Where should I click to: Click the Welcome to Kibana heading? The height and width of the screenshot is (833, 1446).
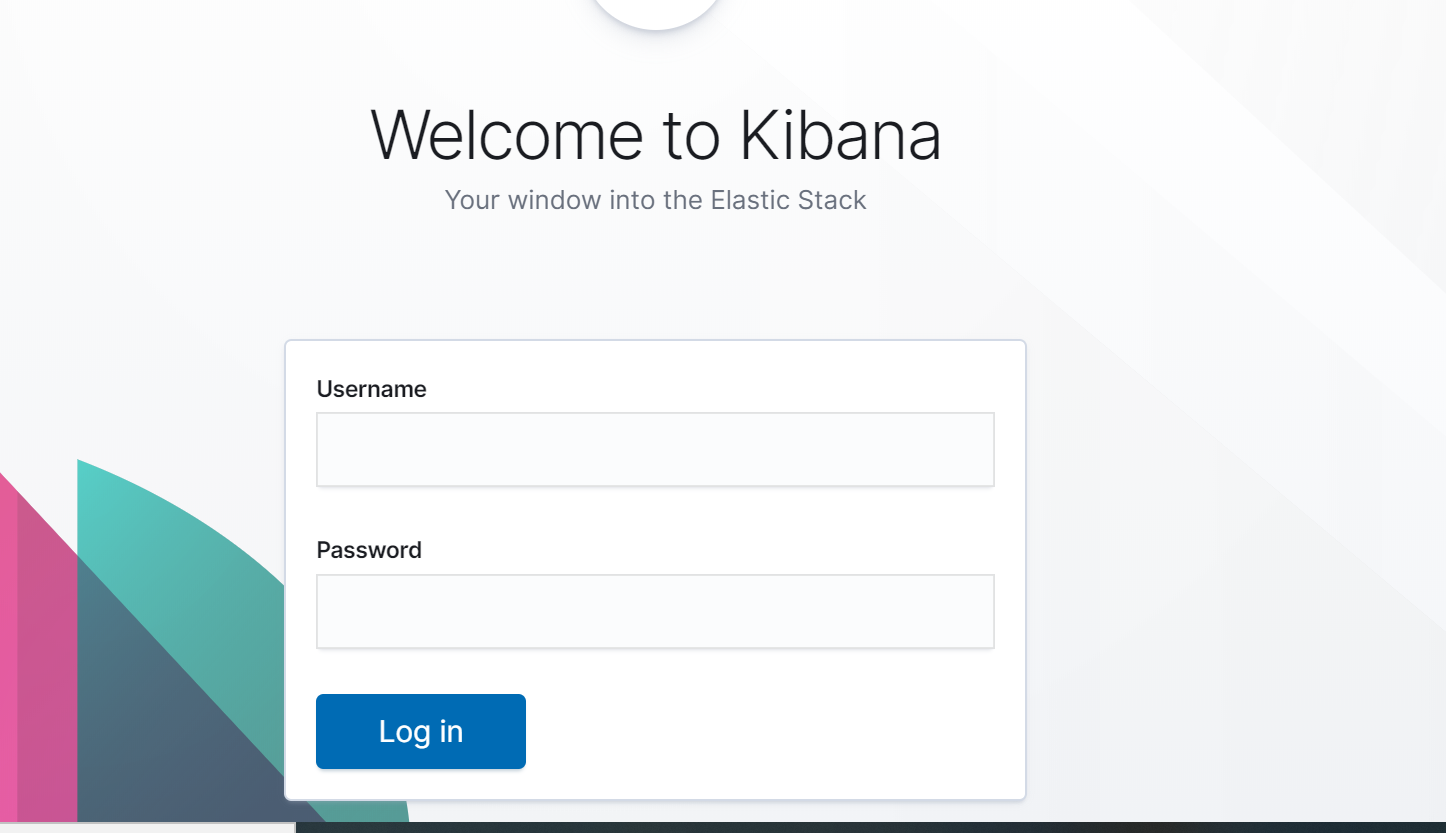click(656, 134)
